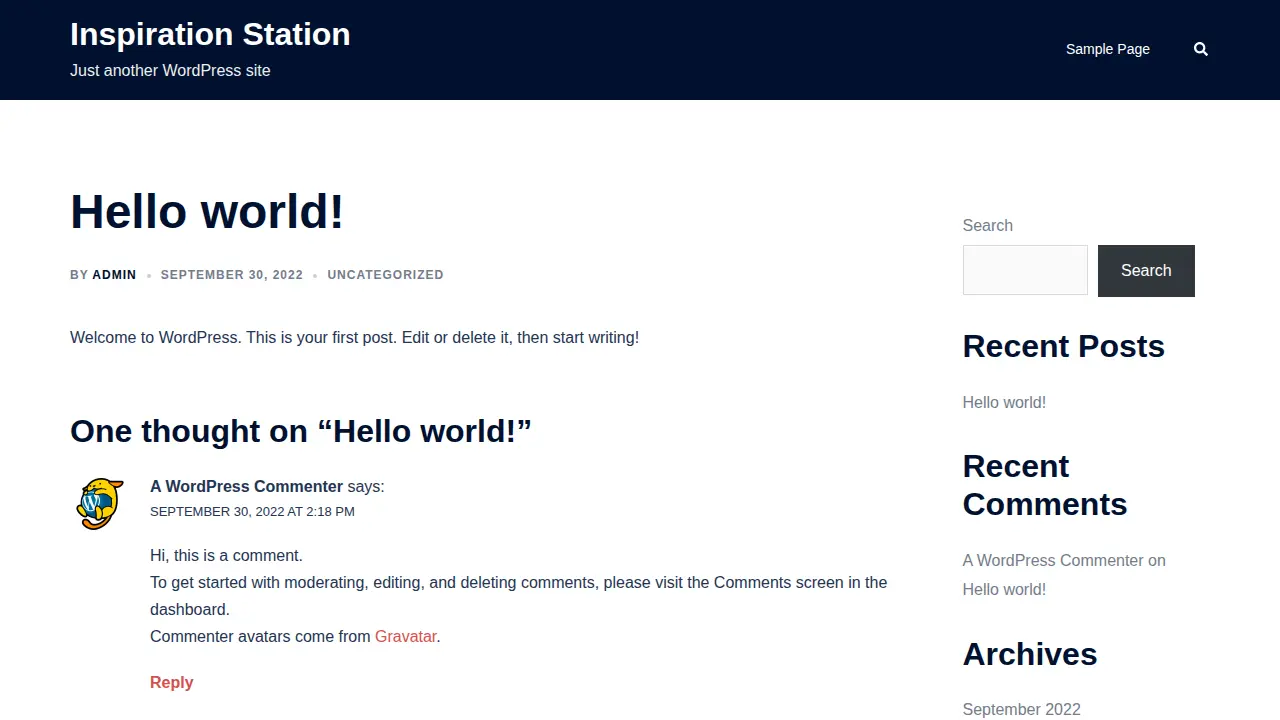The image size is (1280, 720).
Task: Open Hello world! link under Recent Comments
Action: (x=1004, y=589)
